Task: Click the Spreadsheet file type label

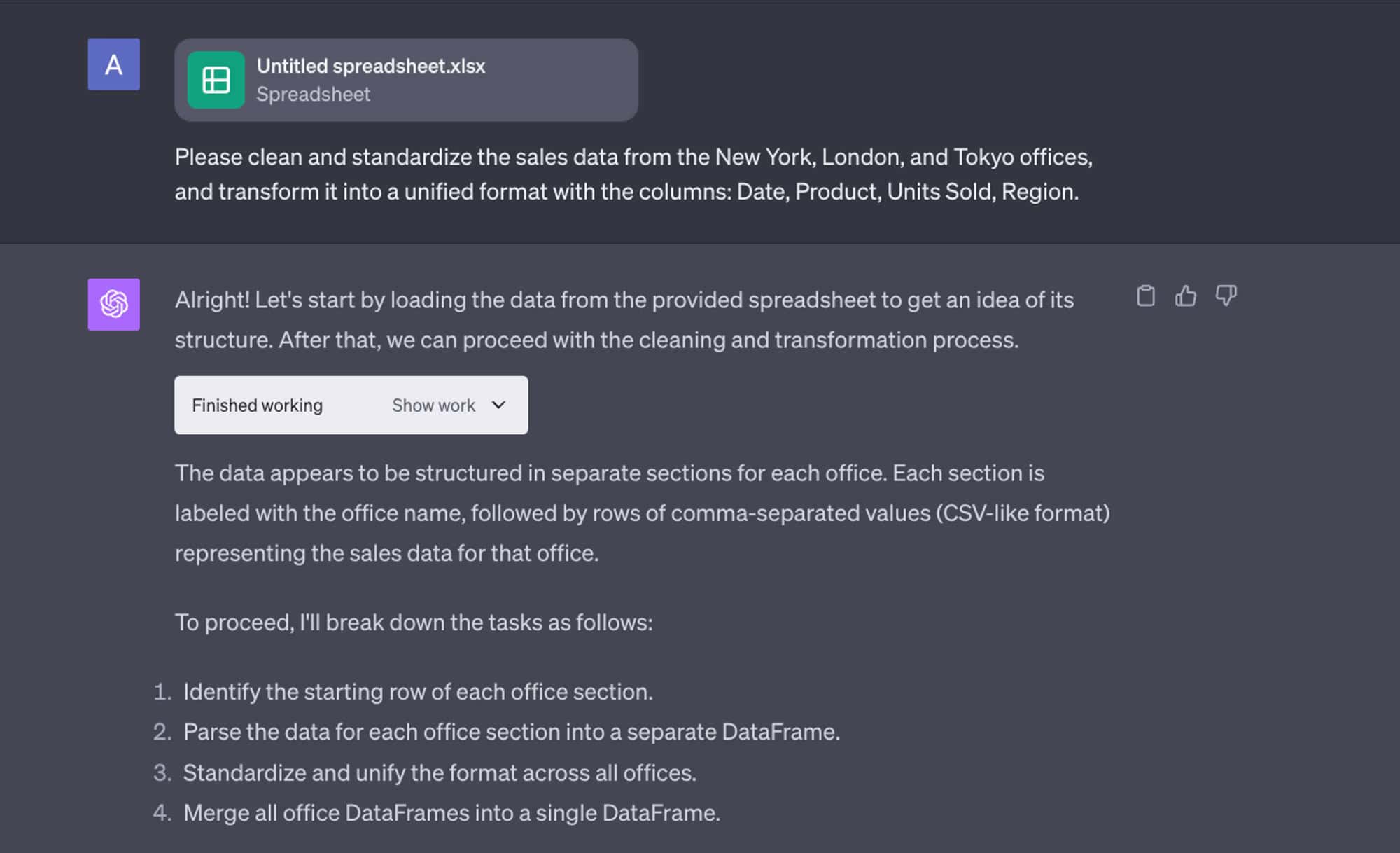Action: 313,94
